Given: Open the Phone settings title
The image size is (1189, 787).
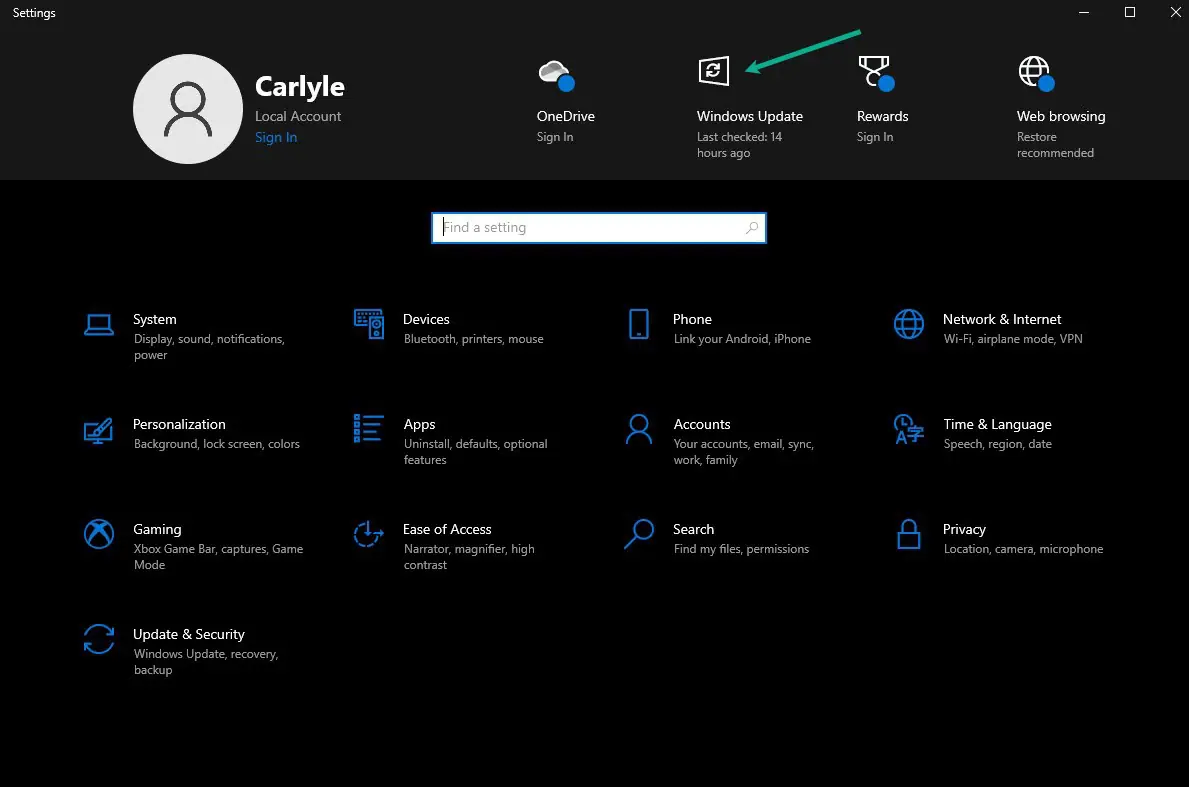Looking at the screenshot, I should pos(692,319).
